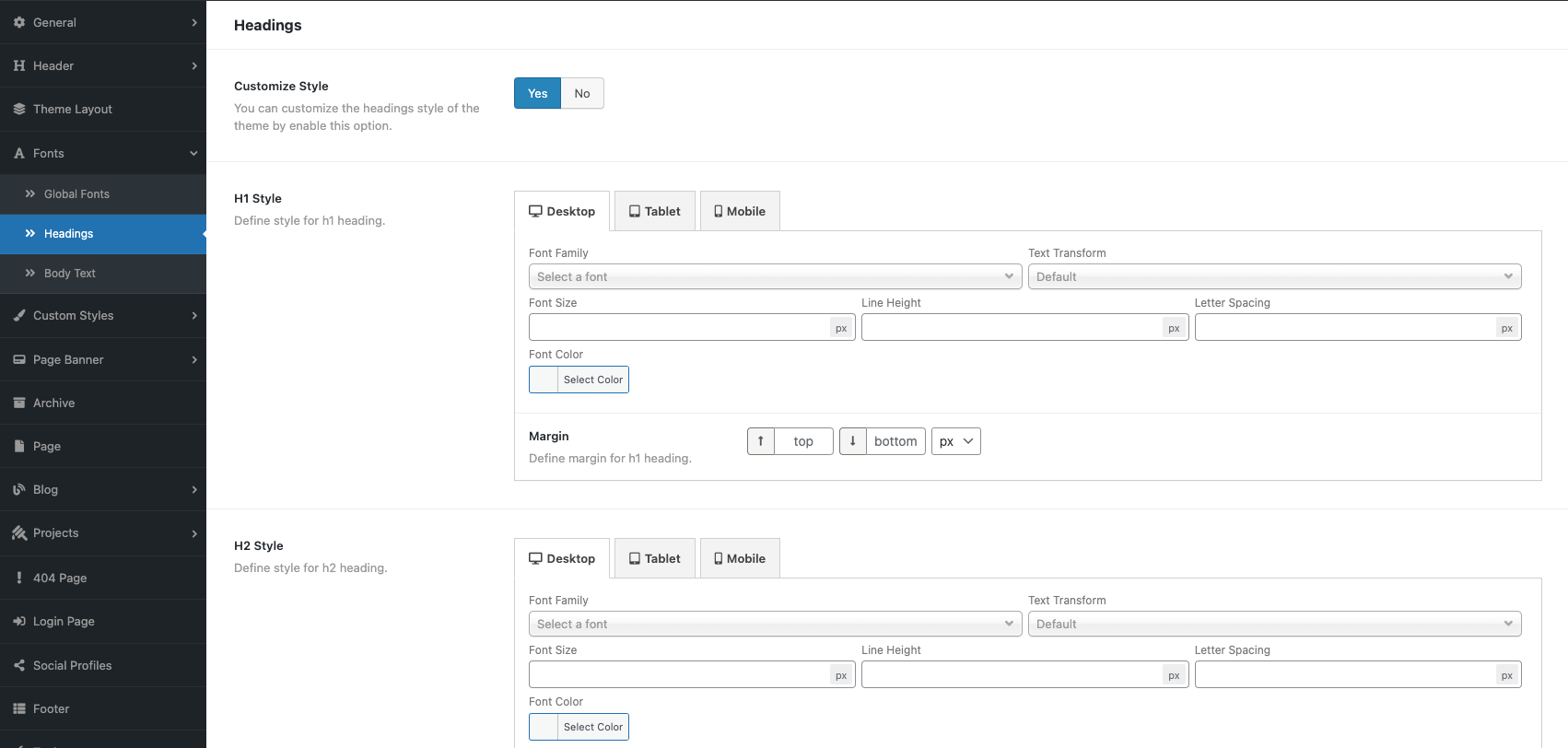Open H2 Text Transform dropdown
The width and height of the screenshot is (1568, 748).
tap(1274, 624)
